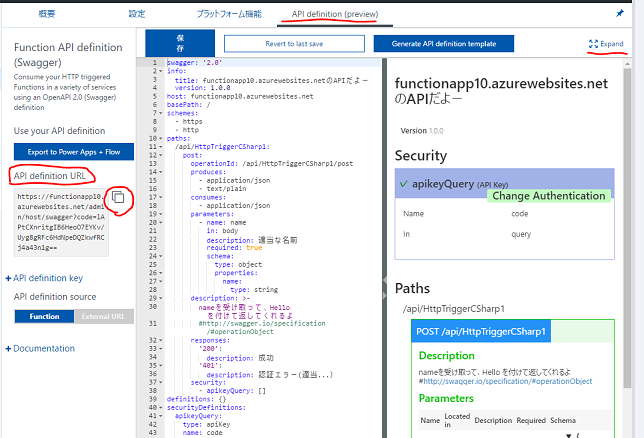This screenshot has width=644, height=438.
Task: Click the plus icon before API definition key
Action: point(8,279)
